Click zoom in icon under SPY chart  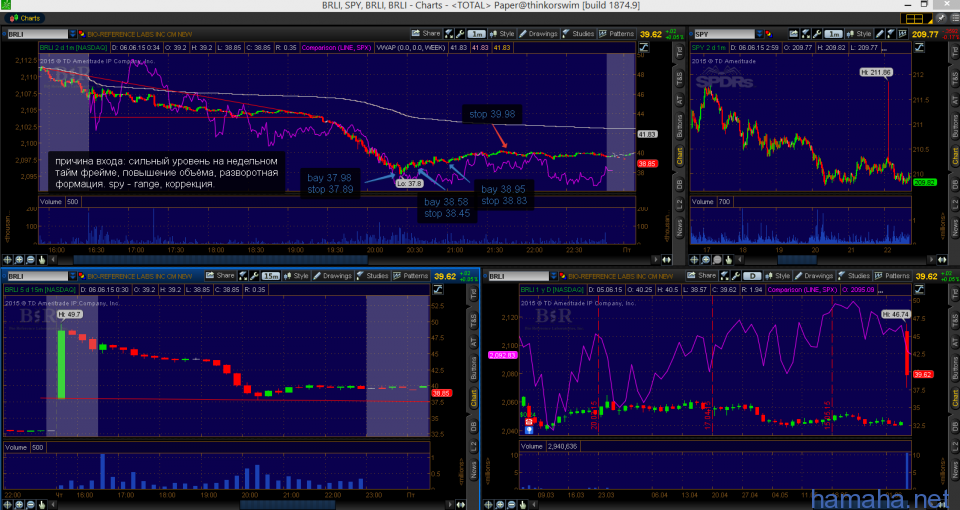[x=706, y=260]
